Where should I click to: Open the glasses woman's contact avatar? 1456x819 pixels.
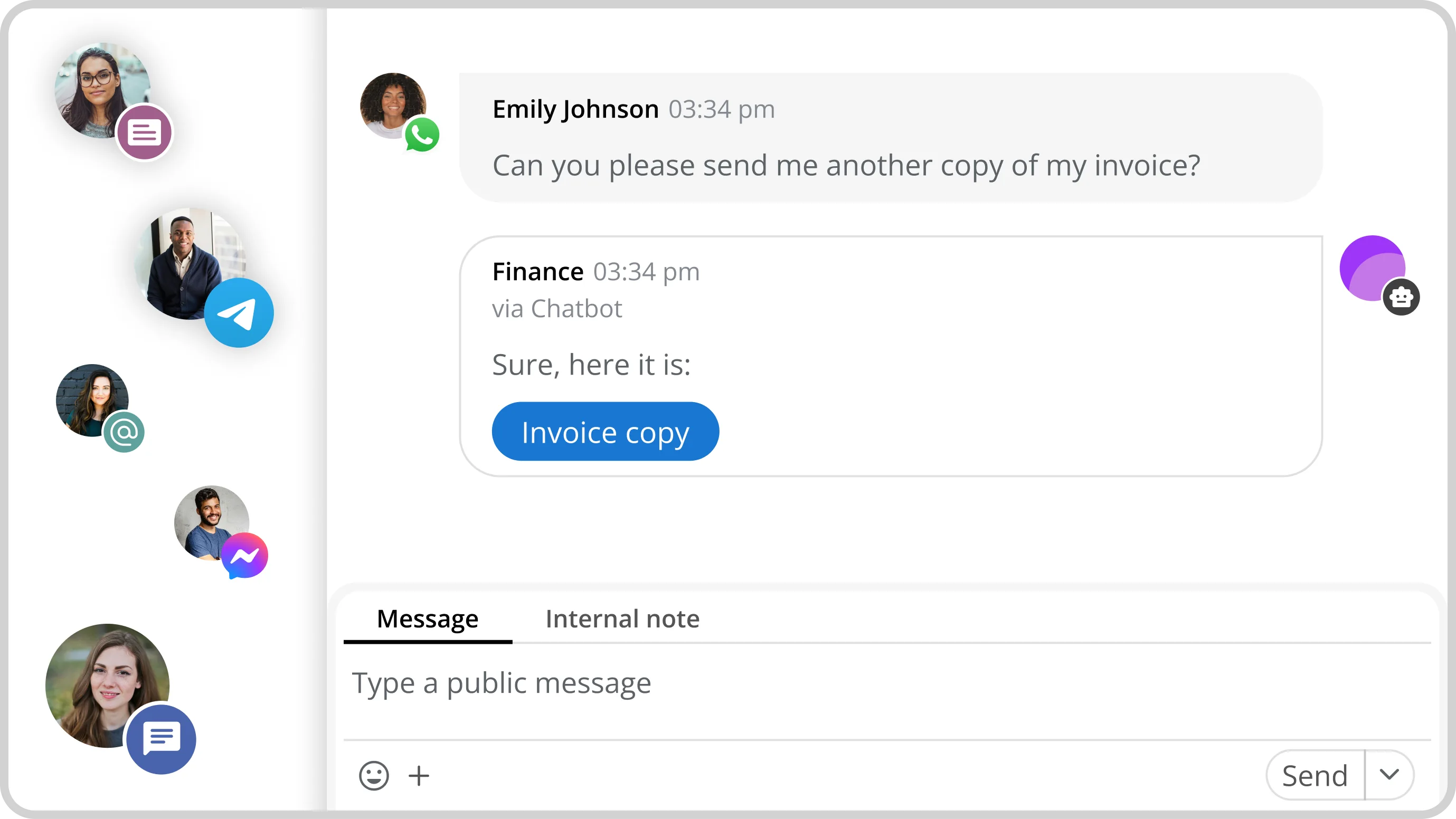point(102,90)
